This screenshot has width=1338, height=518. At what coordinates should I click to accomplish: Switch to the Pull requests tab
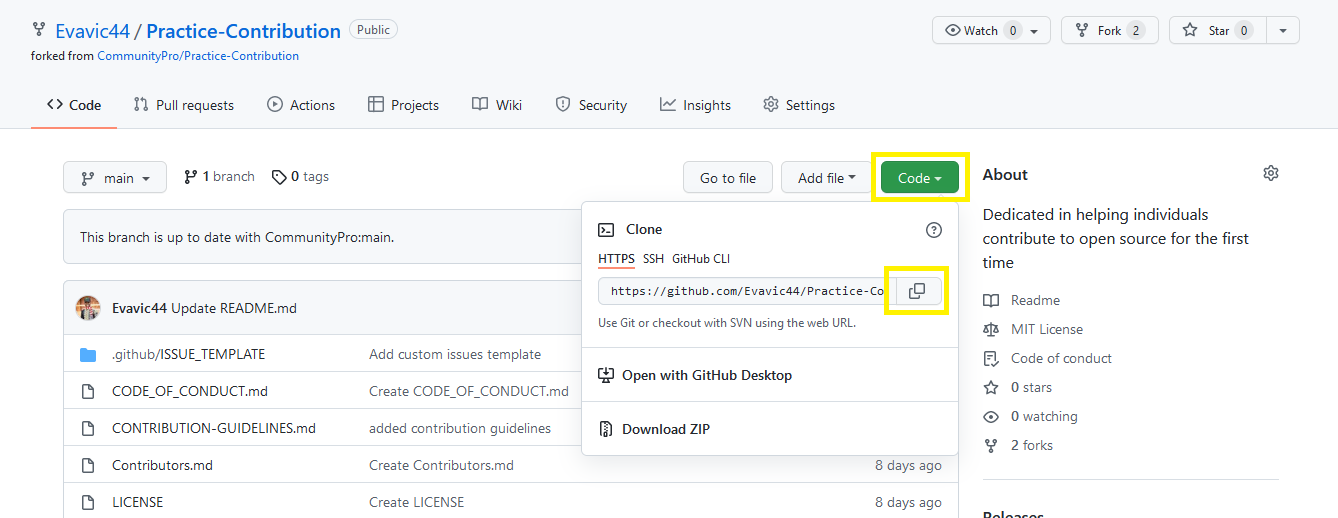tap(184, 105)
